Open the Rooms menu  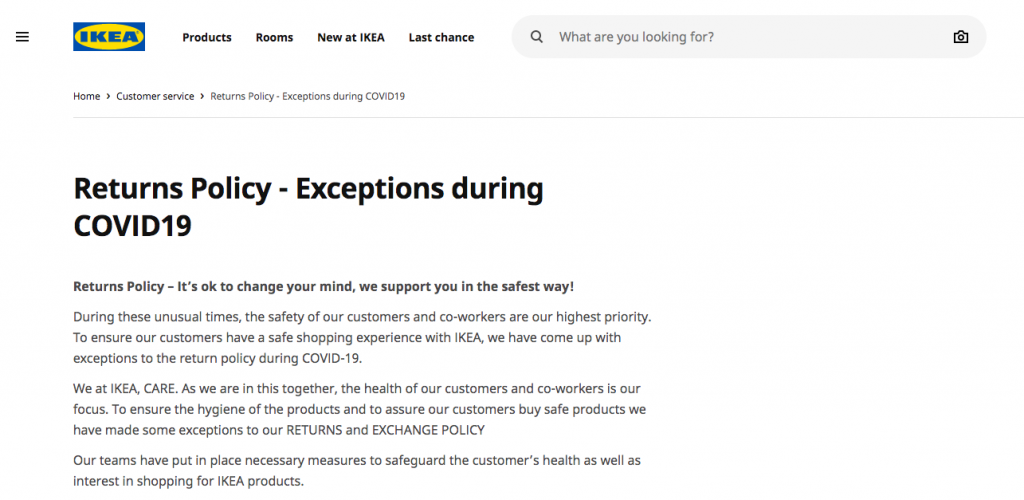click(274, 37)
